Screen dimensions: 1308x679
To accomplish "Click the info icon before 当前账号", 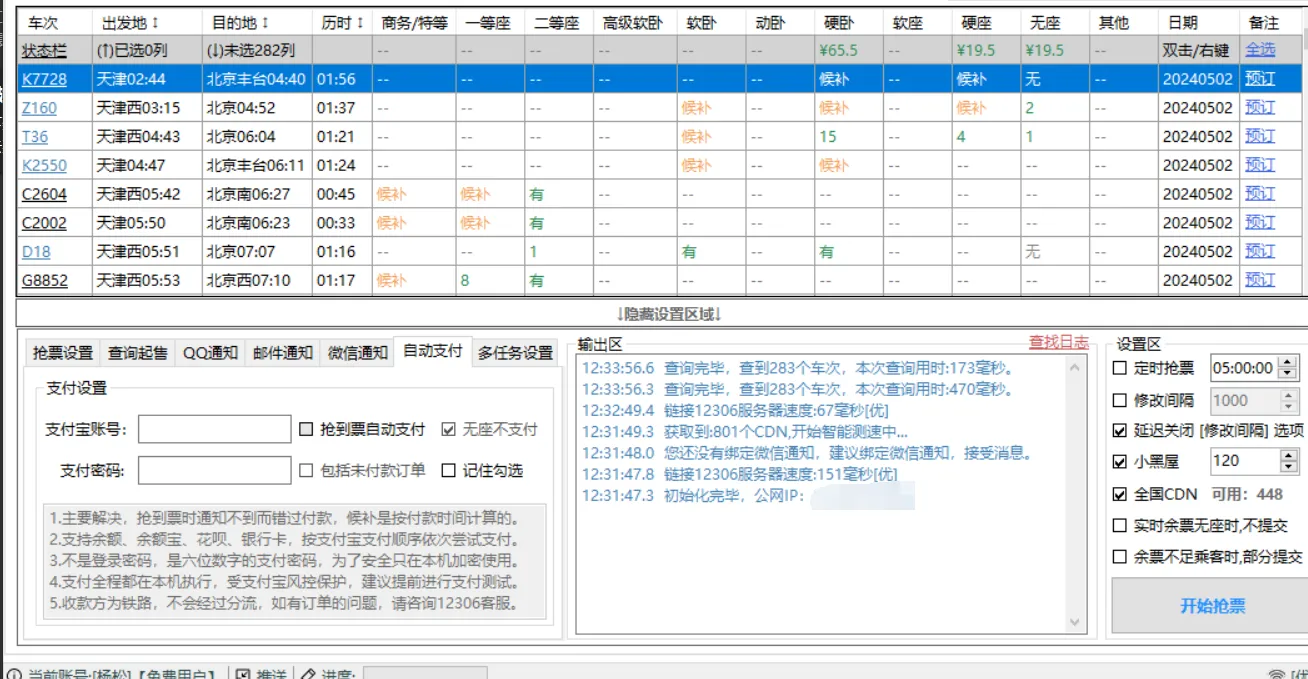I will tap(13, 675).
